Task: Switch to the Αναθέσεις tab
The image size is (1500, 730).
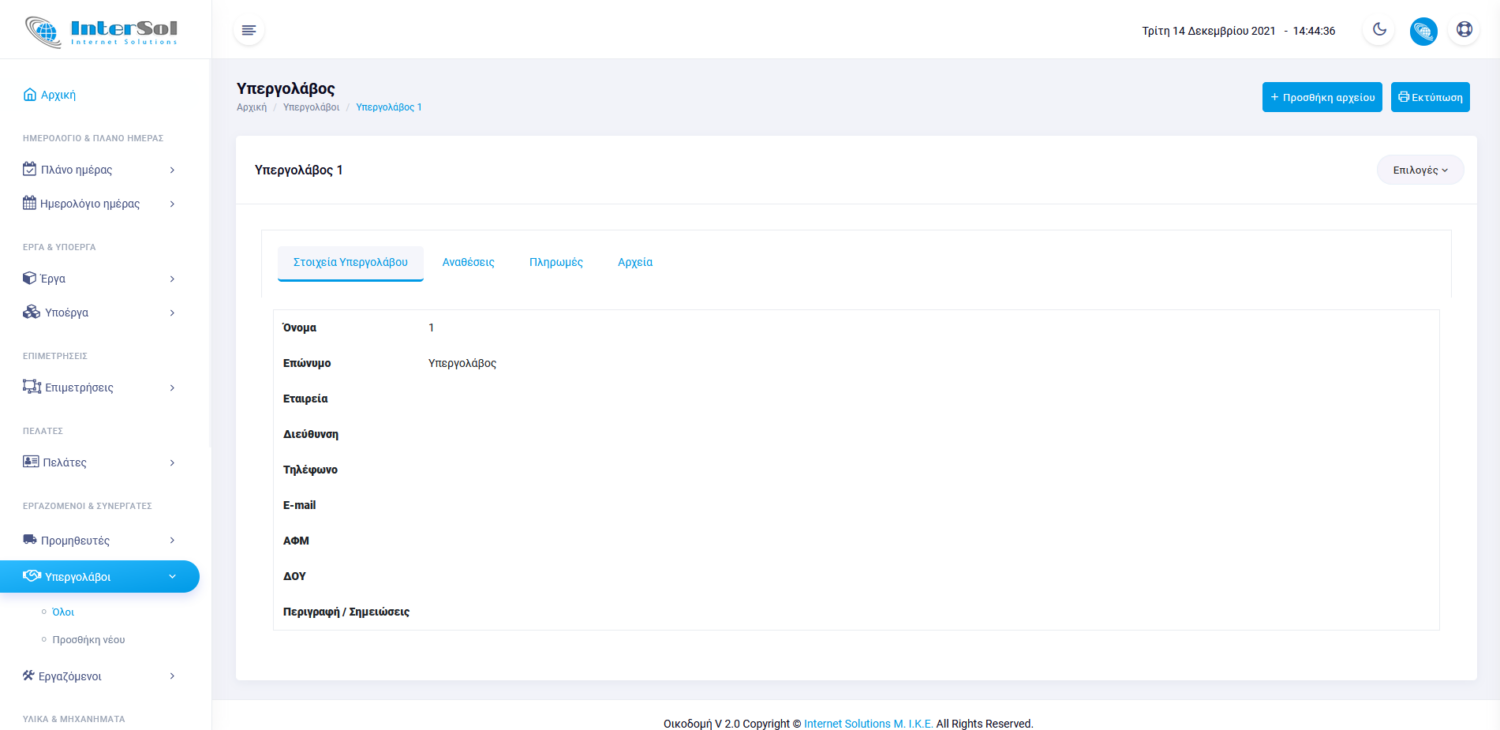Action: 468,262
